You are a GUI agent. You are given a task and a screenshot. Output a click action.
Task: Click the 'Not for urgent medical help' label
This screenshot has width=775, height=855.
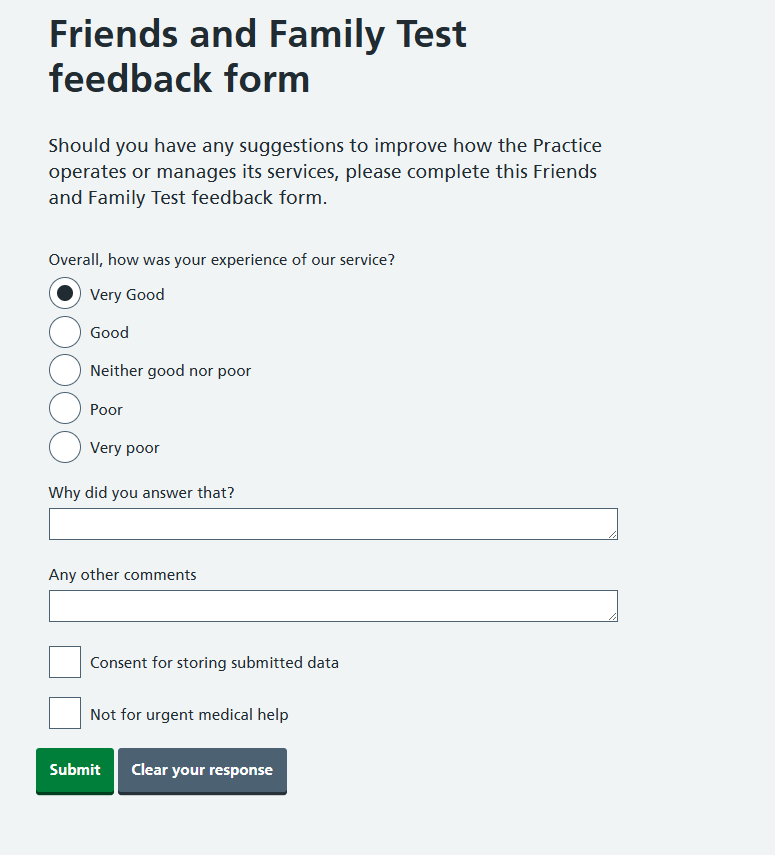pyautogui.click(x=189, y=715)
